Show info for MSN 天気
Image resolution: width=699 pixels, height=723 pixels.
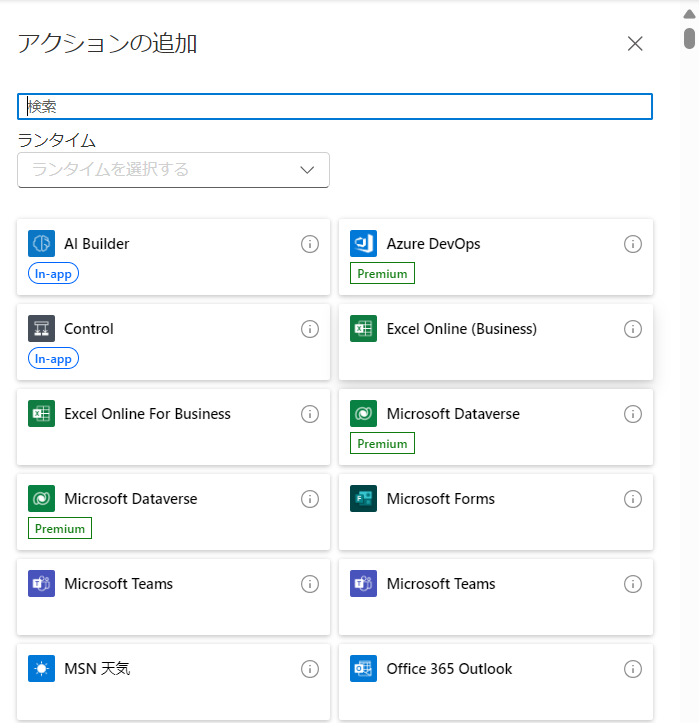[310, 669]
